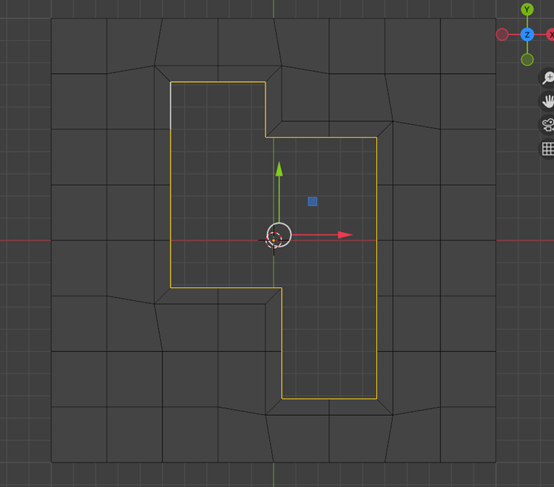This screenshot has height=487, width=554.
Task: Toggle the camera view icon
Action: (x=547, y=125)
